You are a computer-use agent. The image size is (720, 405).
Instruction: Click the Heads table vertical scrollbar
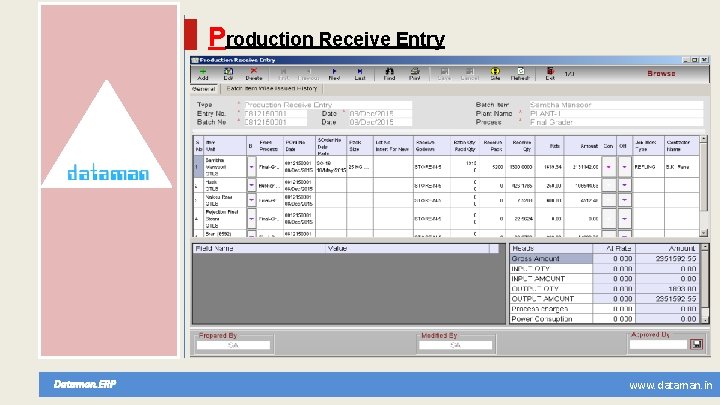point(705,283)
